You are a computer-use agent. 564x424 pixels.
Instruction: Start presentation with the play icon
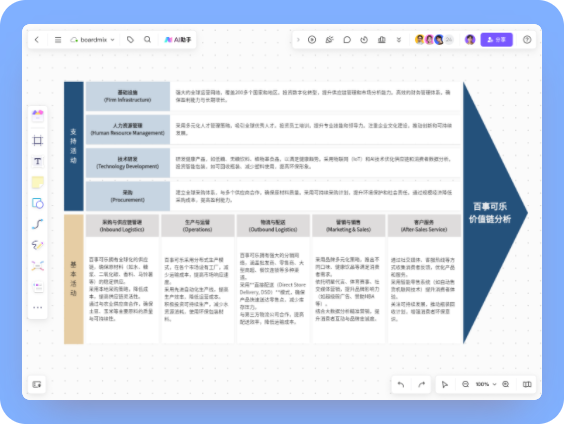[312, 40]
